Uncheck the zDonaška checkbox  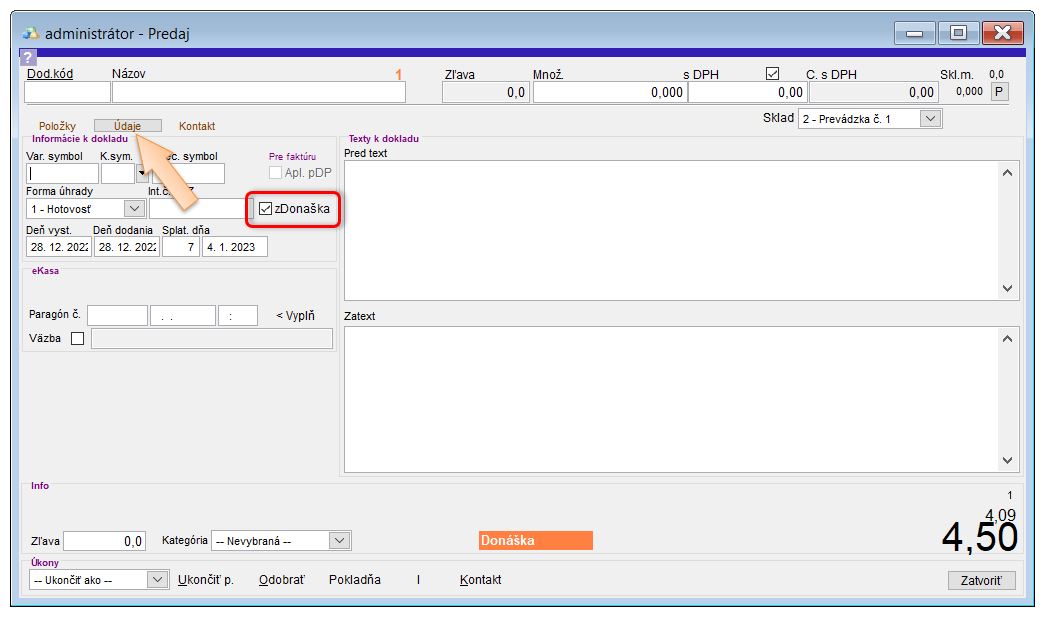[265, 209]
